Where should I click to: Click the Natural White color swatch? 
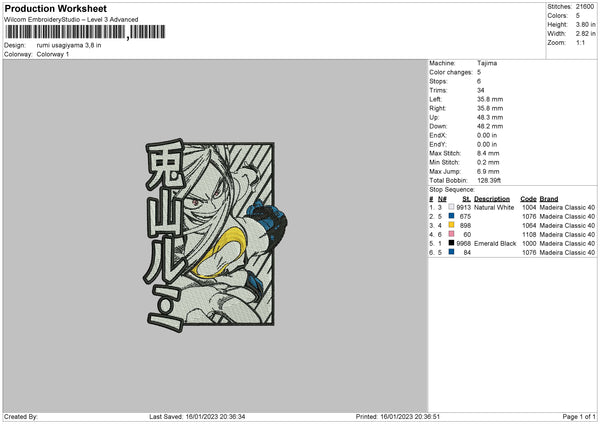click(451, 207)
